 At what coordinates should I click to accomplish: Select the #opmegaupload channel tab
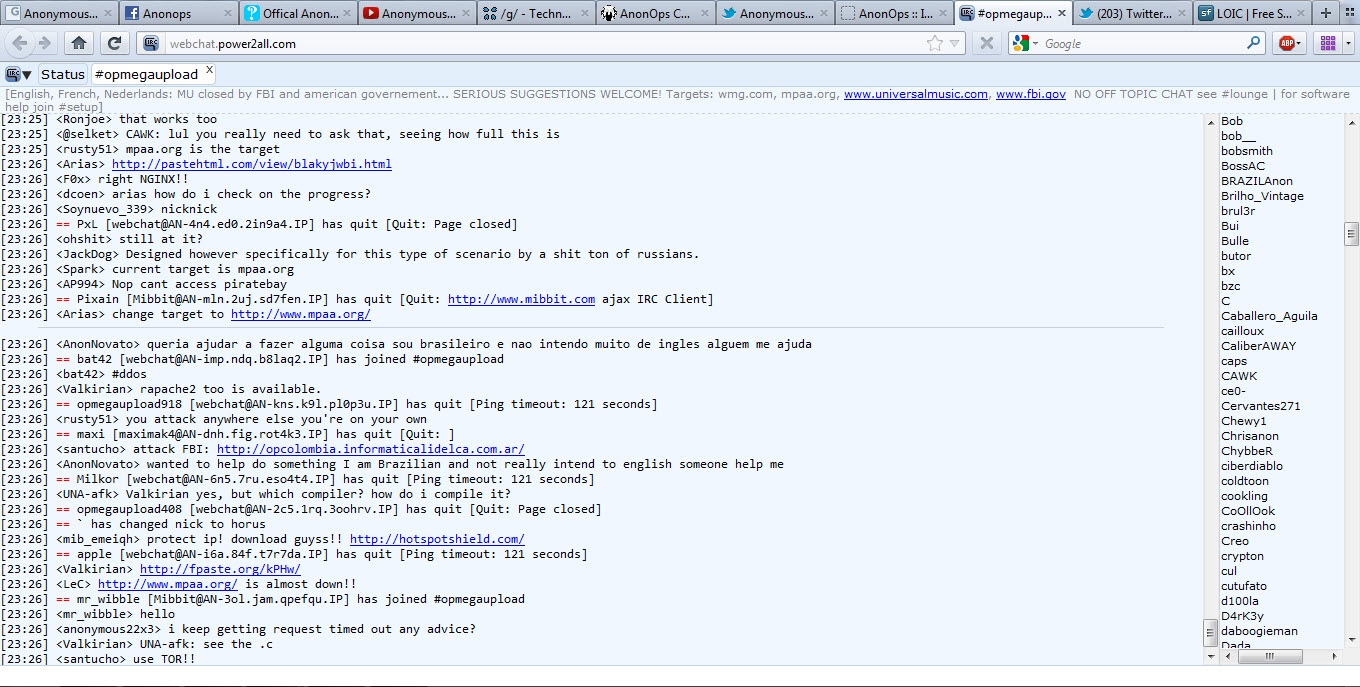pyautogui.click(x=147, y=75)
